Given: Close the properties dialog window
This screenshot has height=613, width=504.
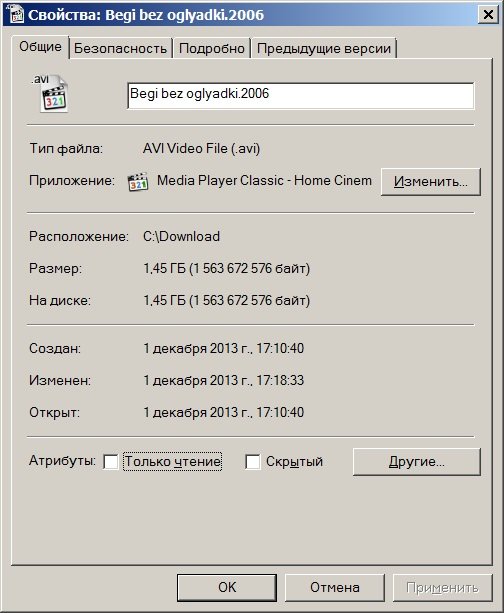Looking at the screenshot, I should 488,14.
